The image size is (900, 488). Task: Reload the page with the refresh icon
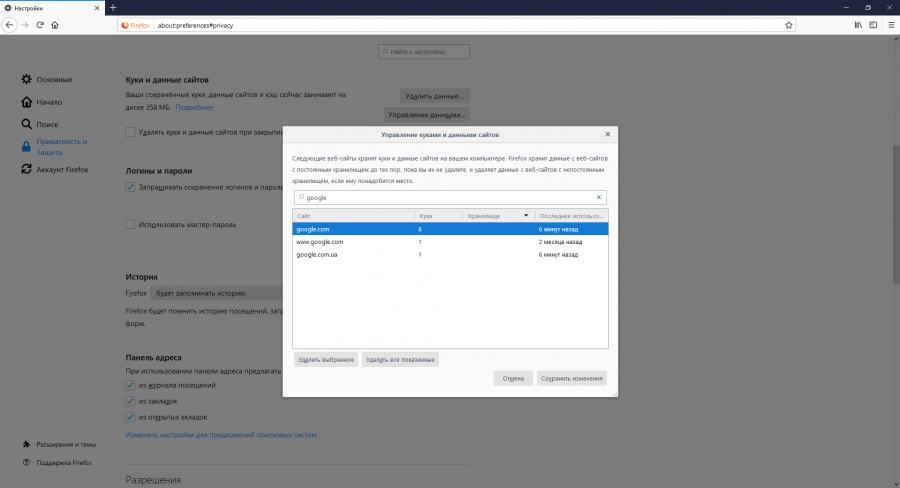[x=40, y=25]
